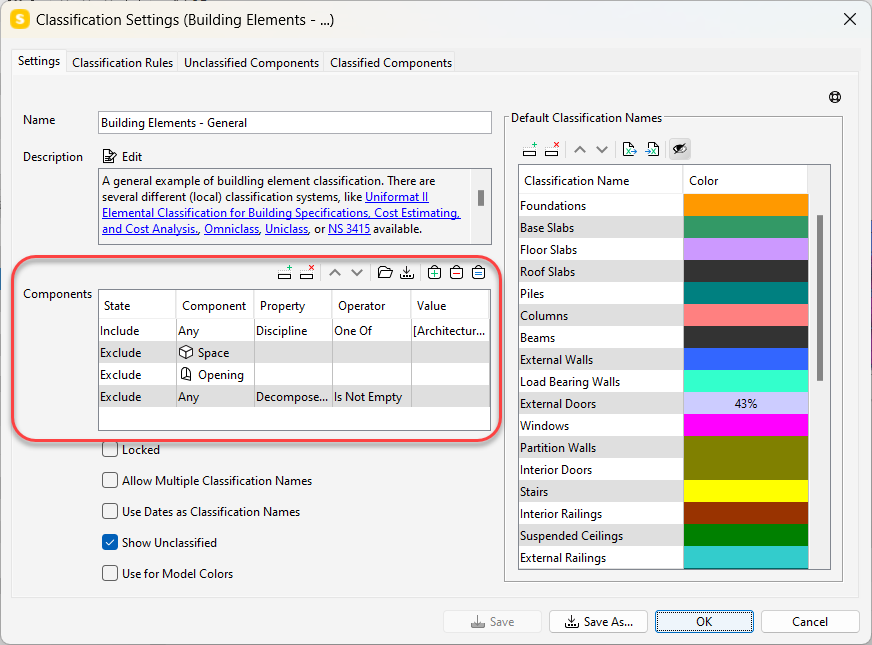This screenshot has width=872, height=645.
Task: Click the State column header in Components
Action: point(137,306)
